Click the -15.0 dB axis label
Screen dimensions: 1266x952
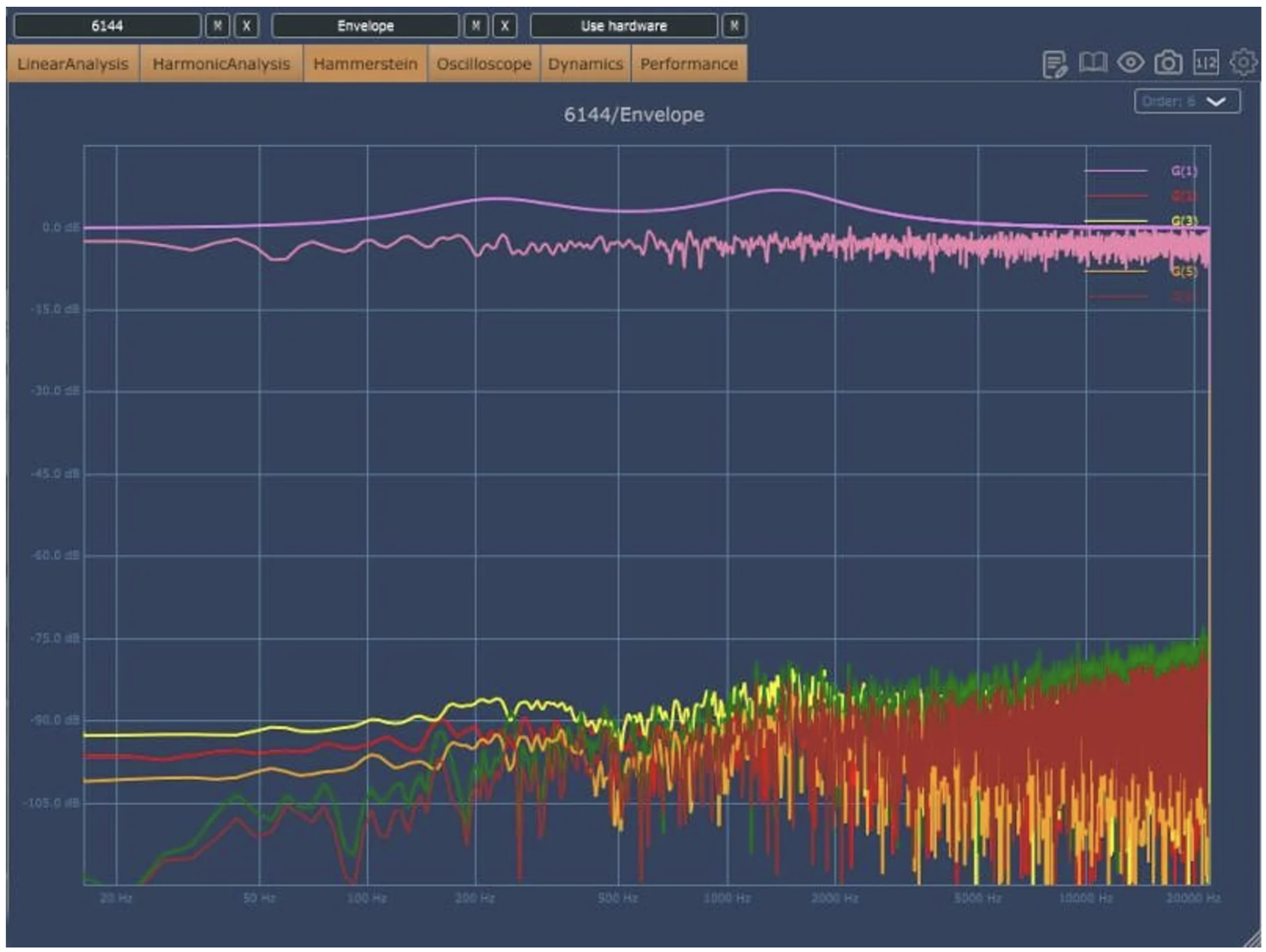pyautogui.click(x=56, y=309)
